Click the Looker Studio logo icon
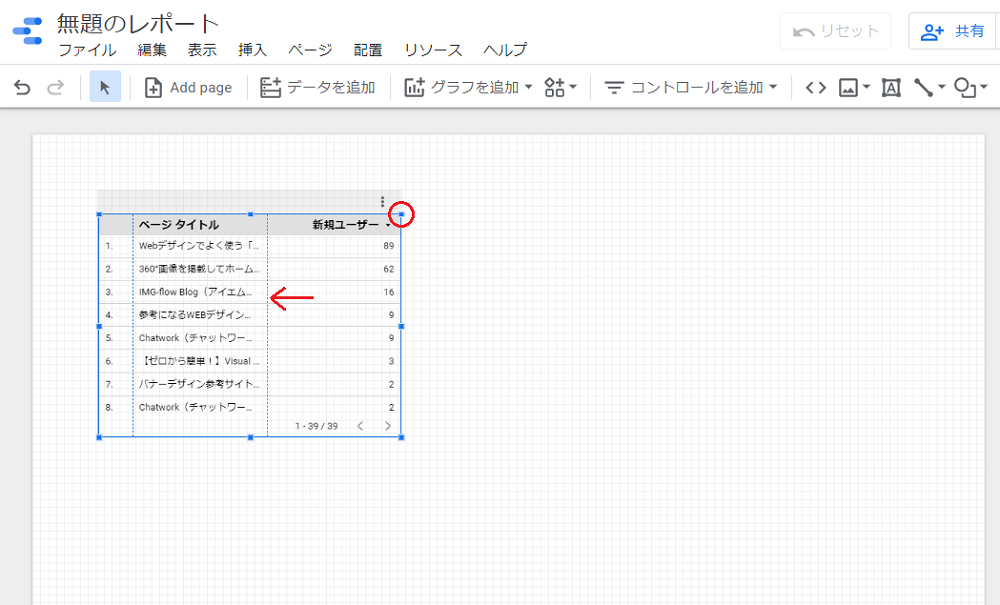The image size is (1000, 605). [x=26, y=29]
